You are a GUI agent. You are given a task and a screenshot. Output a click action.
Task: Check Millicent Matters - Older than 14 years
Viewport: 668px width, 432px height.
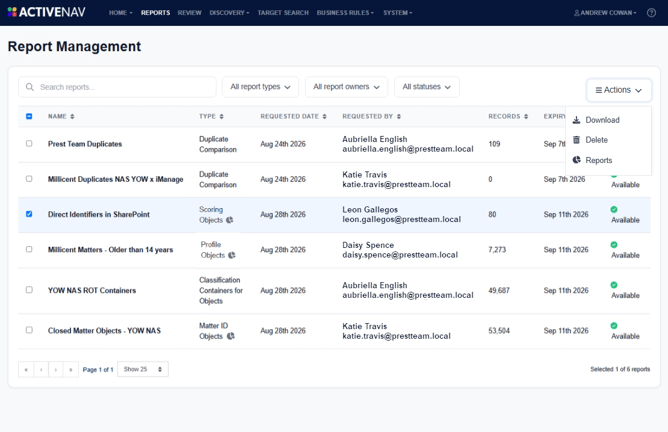coord(29,249)
